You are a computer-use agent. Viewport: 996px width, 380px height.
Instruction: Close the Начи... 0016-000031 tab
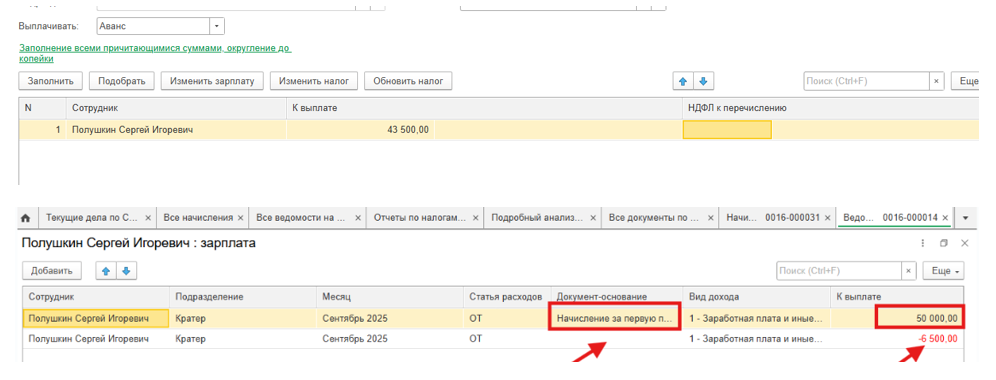[827, 217]
